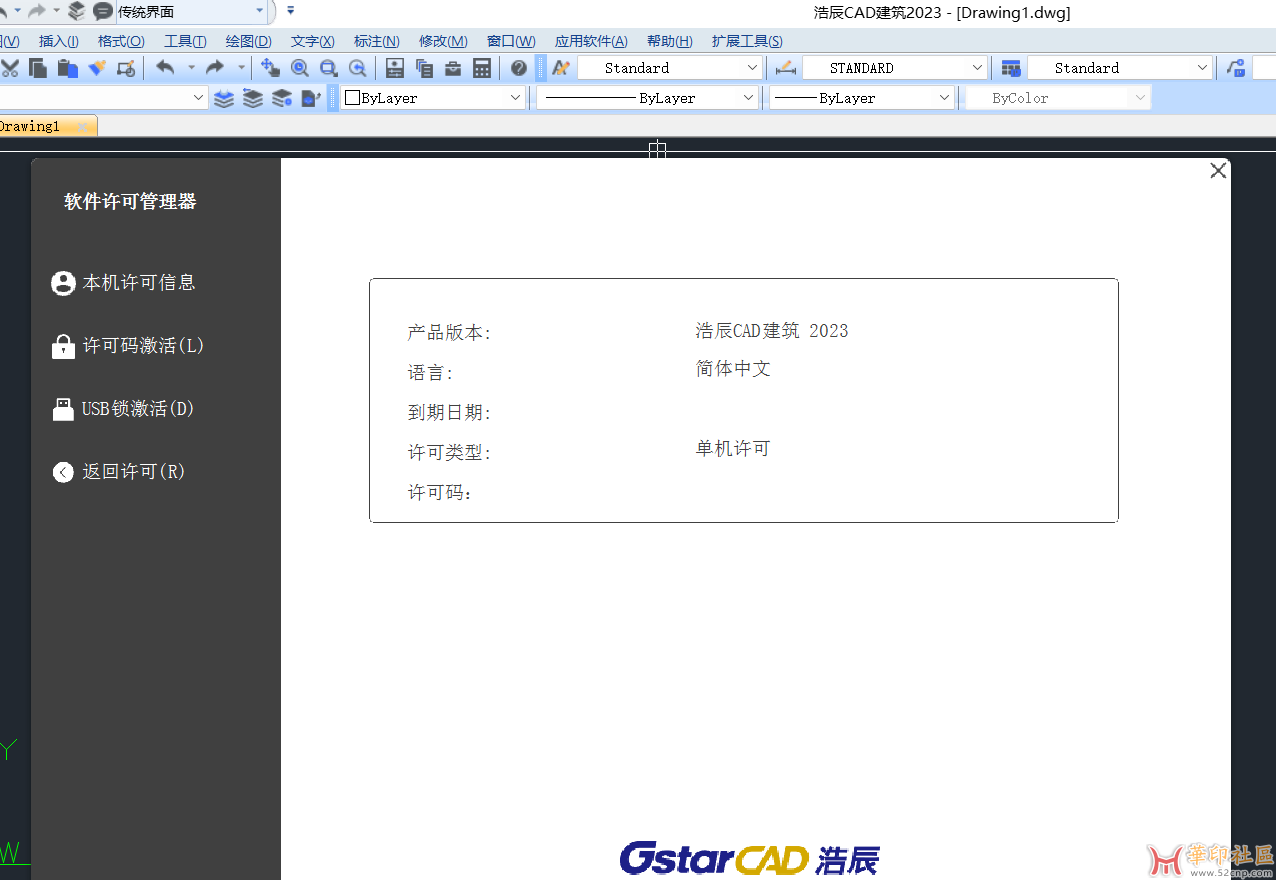The width and height of the screenshot is (1276, 880).
Task: Click the Text Style icon
Action: pyautogui.click(x=561, y=68)
